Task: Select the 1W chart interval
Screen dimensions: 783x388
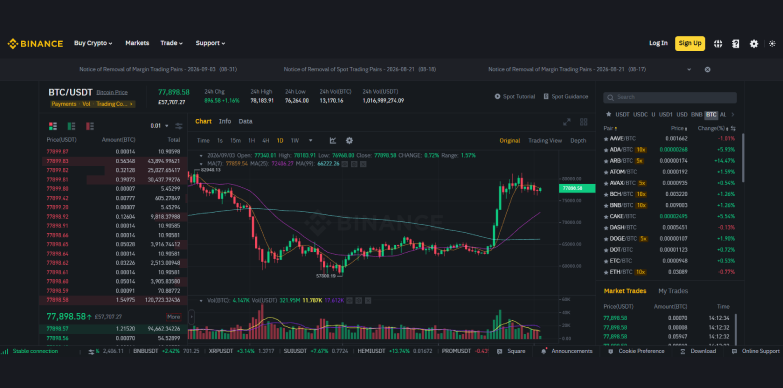Action: point(295,140)
